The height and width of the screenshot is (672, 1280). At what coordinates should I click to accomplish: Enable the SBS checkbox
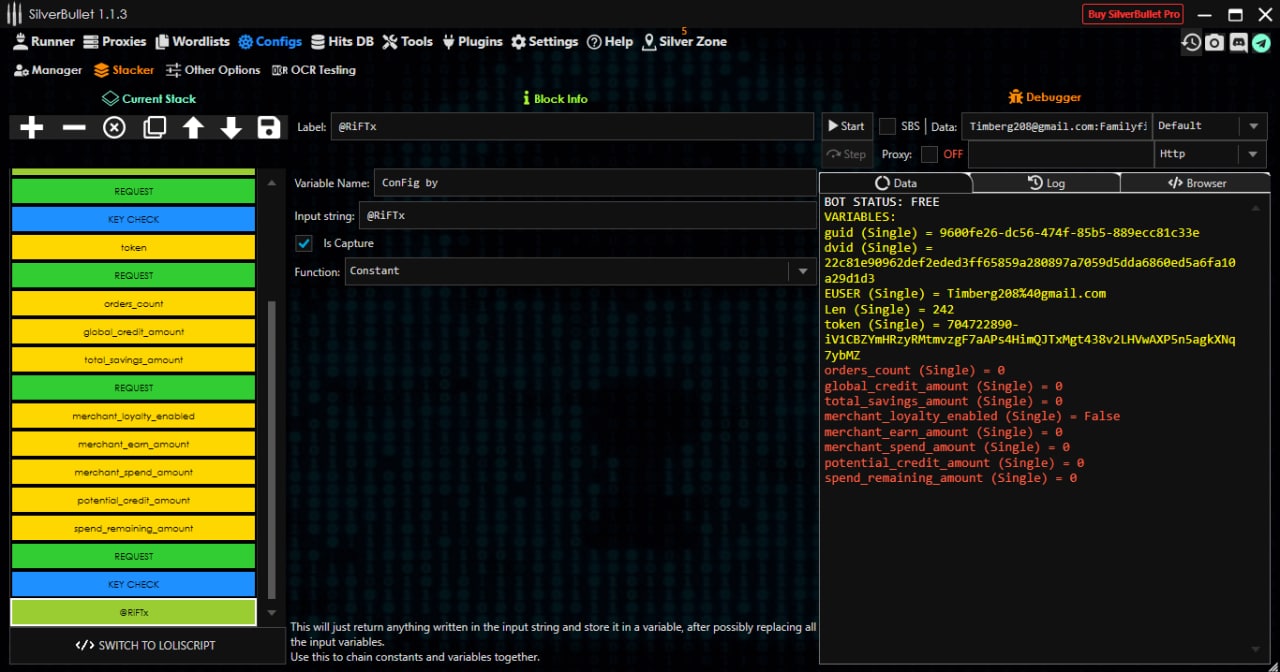click(x=887, y=126)
